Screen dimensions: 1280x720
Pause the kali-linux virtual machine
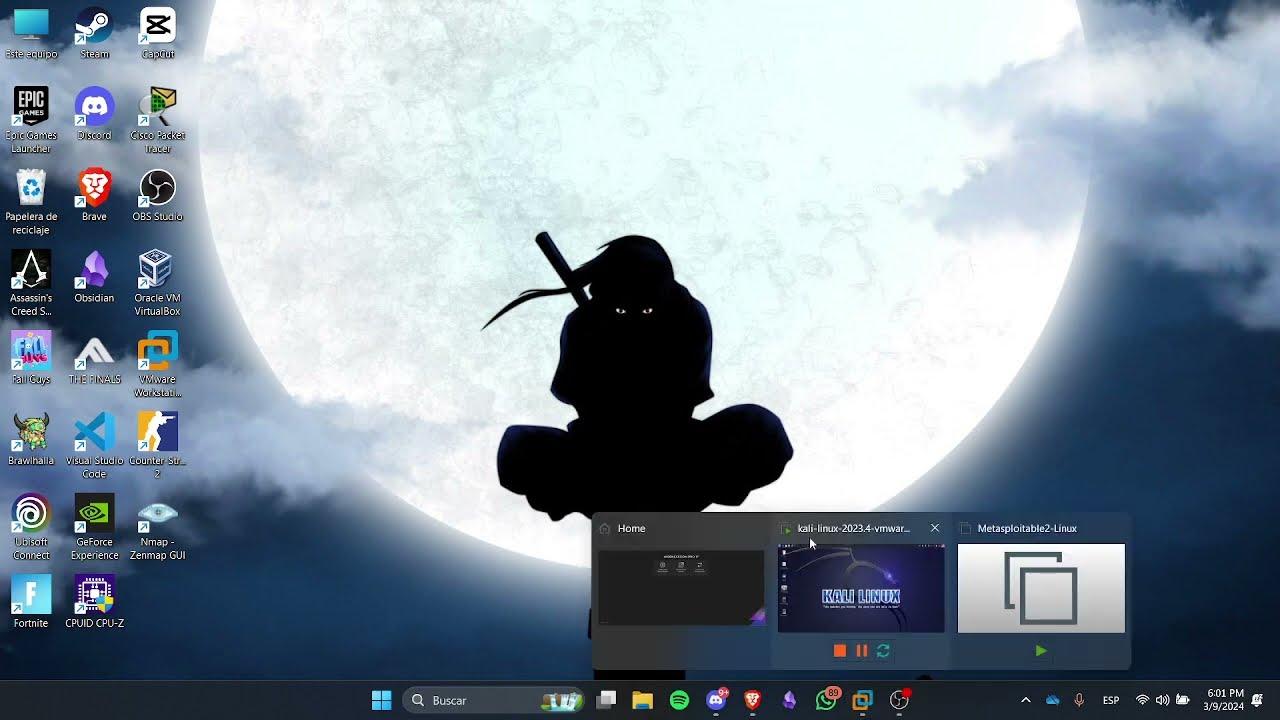(x=861, y=650)
